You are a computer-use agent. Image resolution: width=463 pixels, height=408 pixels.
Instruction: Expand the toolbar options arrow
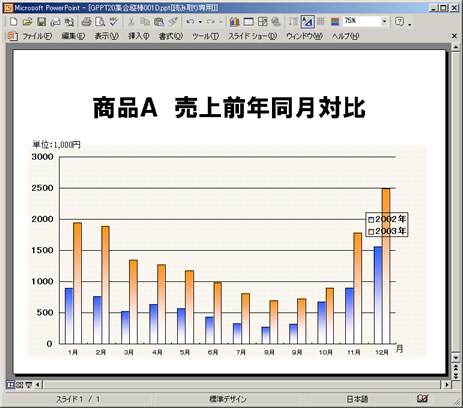410,24
